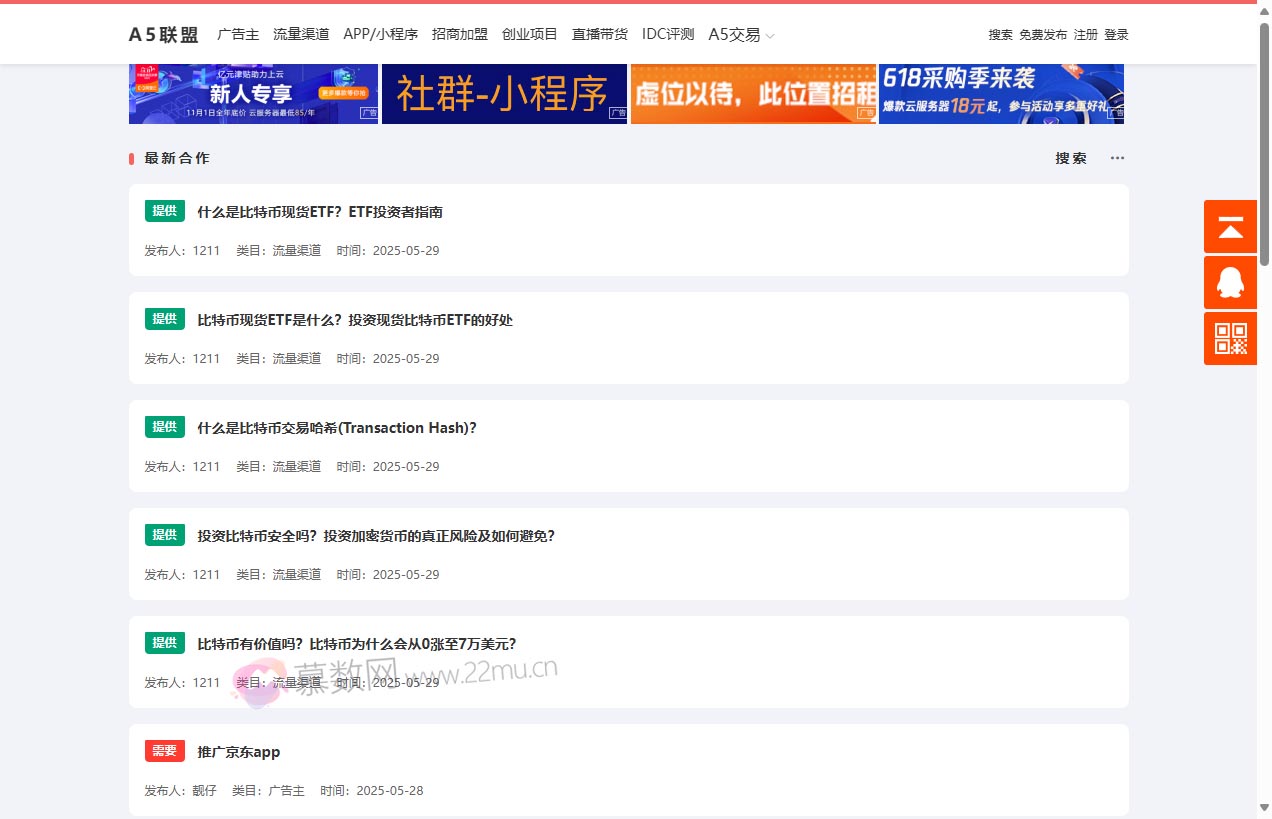Expand the 广告主 category on 推广京东app post

[x=285, y=790]
